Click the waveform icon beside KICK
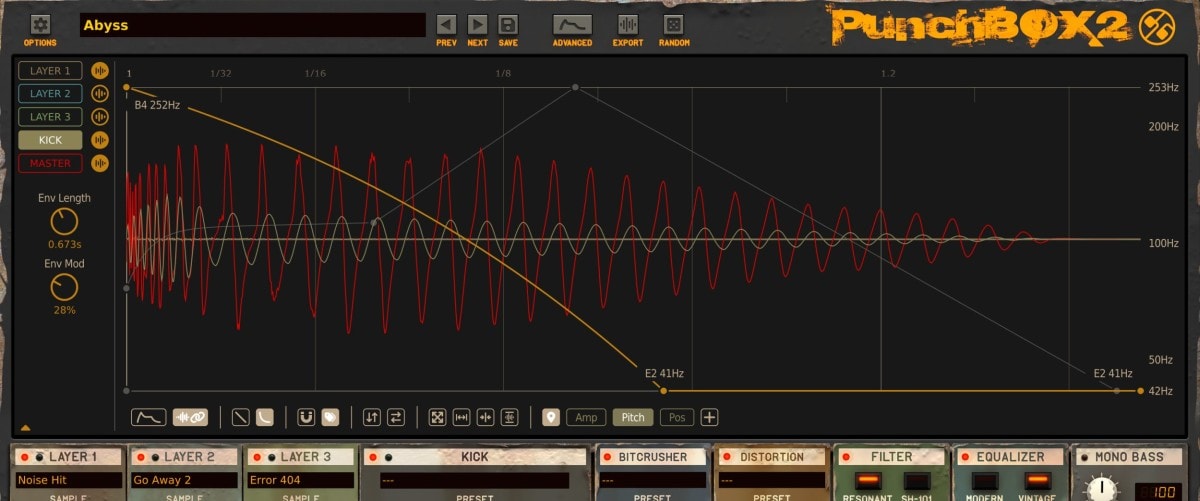Image resolution: width=1200 pixels, height=501 pixels. [99, 140]
